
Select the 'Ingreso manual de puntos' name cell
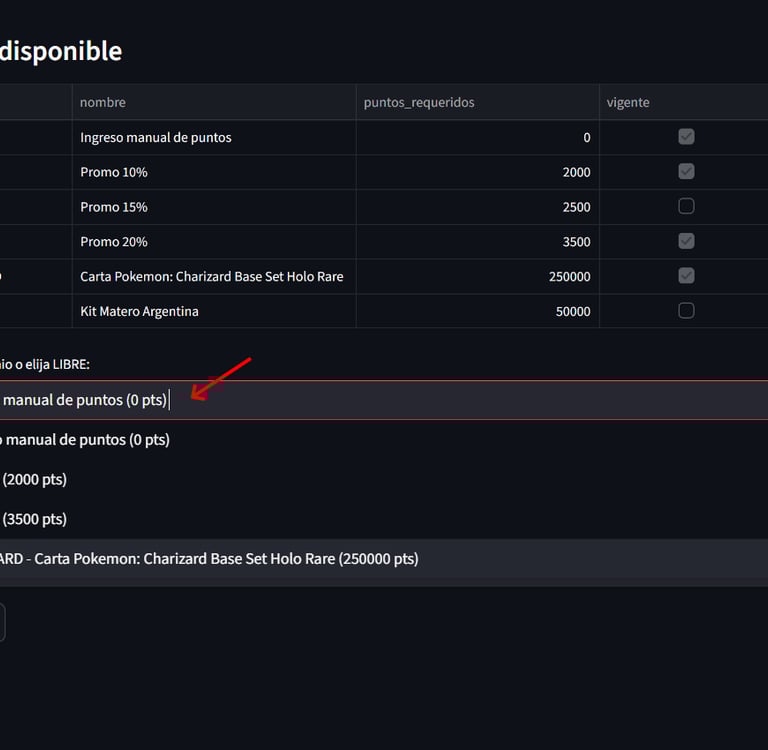click(x=156, y=137)
